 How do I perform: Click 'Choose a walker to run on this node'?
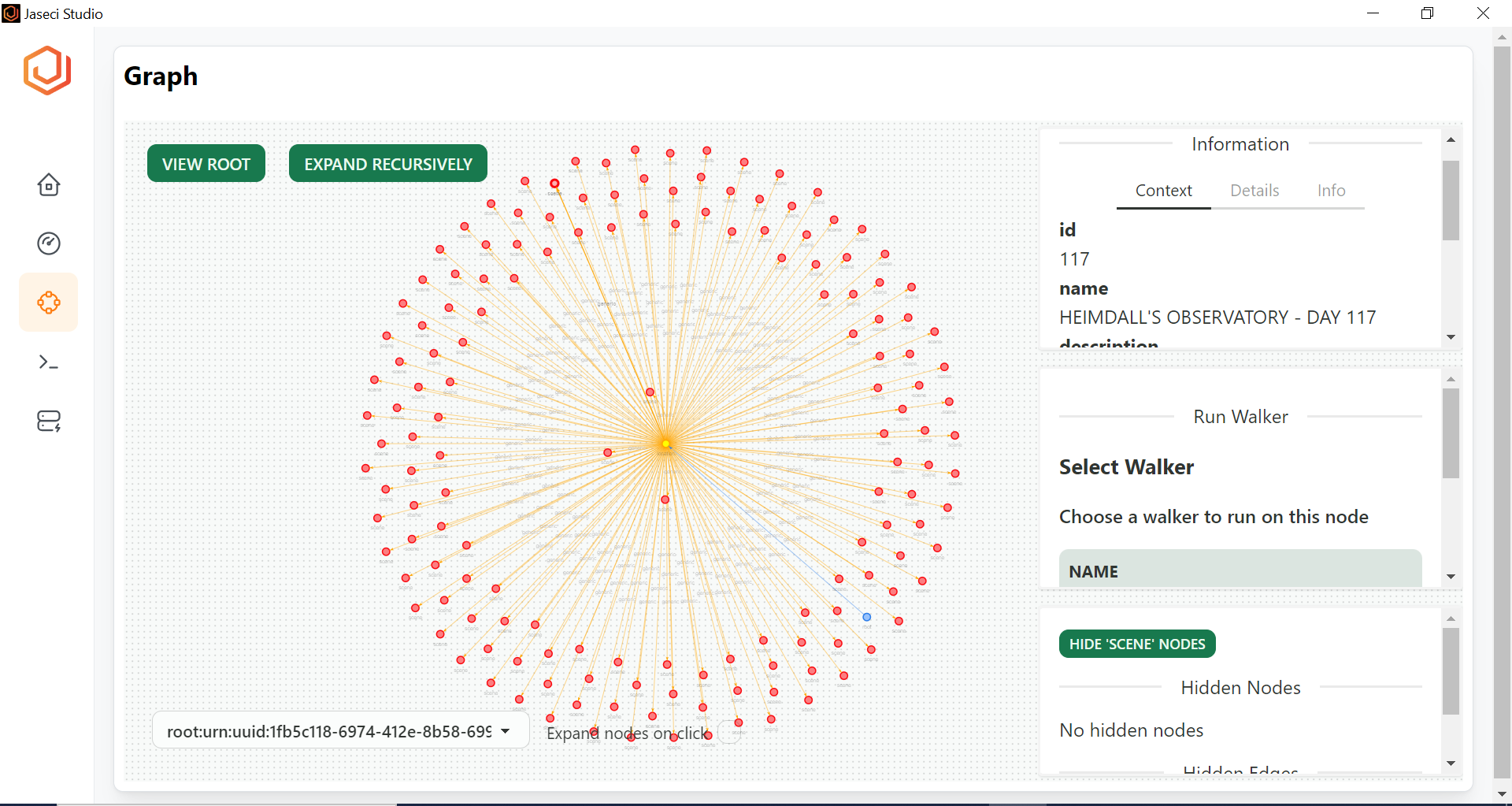[1214, 517]
